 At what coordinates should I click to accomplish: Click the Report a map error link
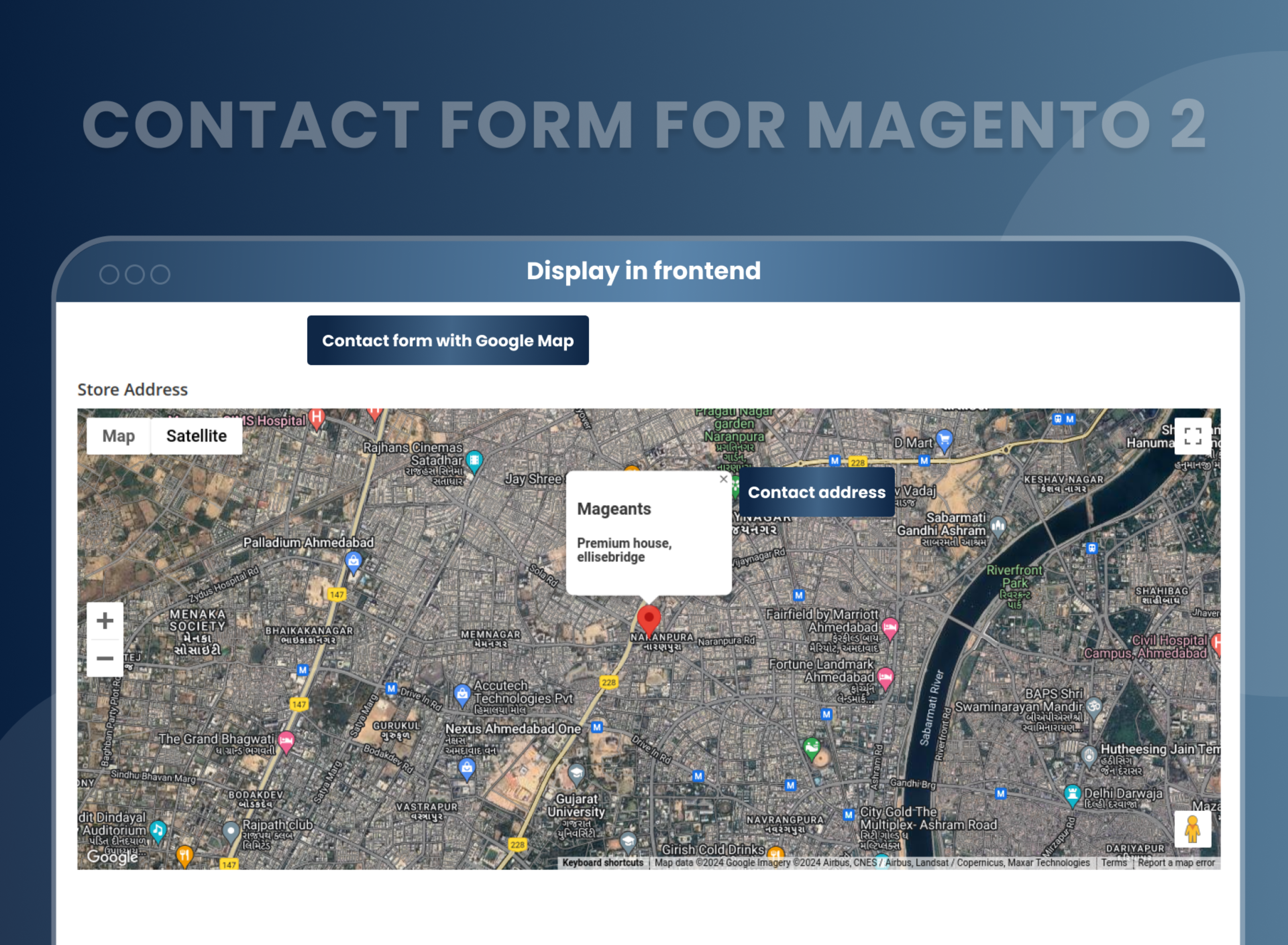point(1176,863)
